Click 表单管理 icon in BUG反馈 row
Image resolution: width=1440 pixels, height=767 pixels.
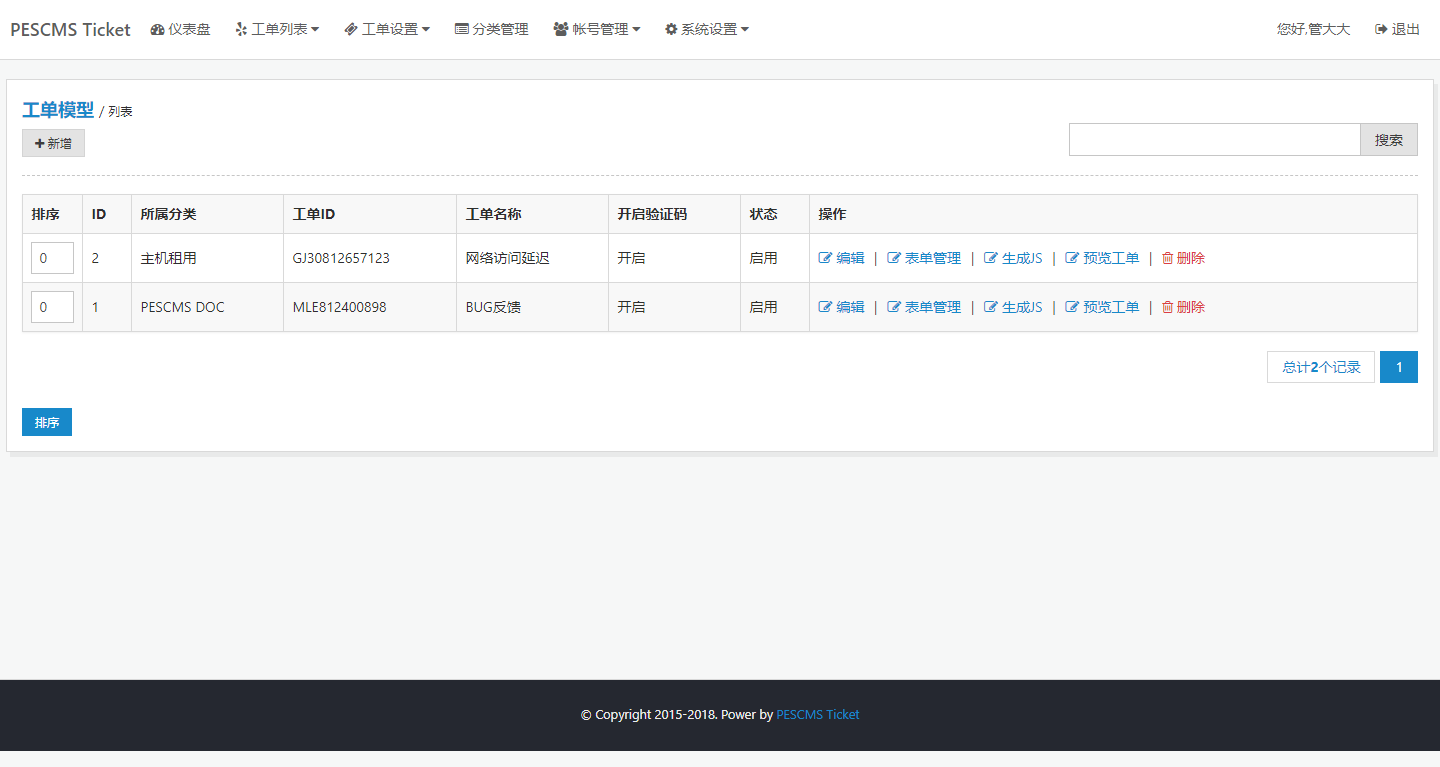[894, 307]
